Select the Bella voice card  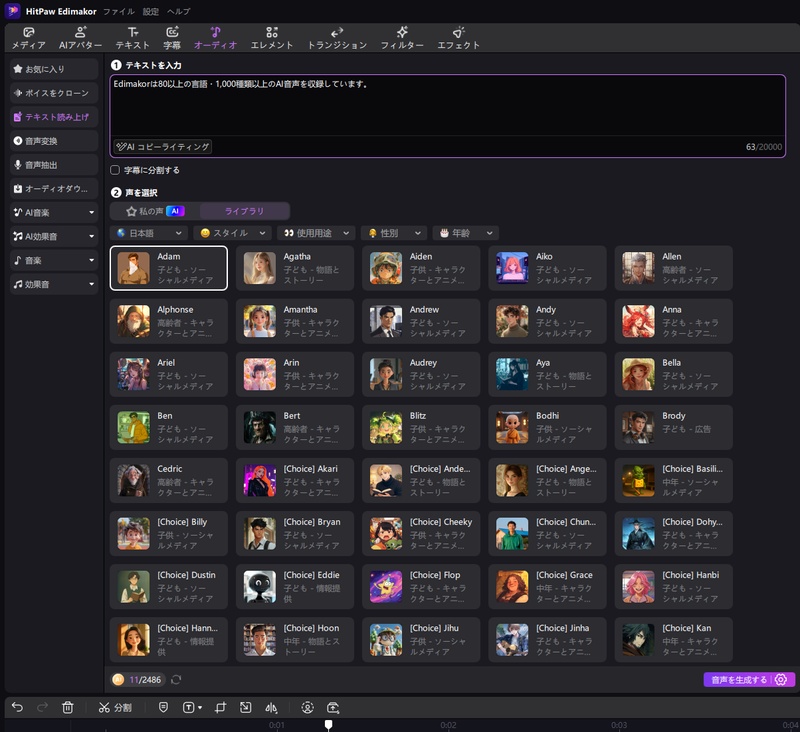(x=673, y=374)
